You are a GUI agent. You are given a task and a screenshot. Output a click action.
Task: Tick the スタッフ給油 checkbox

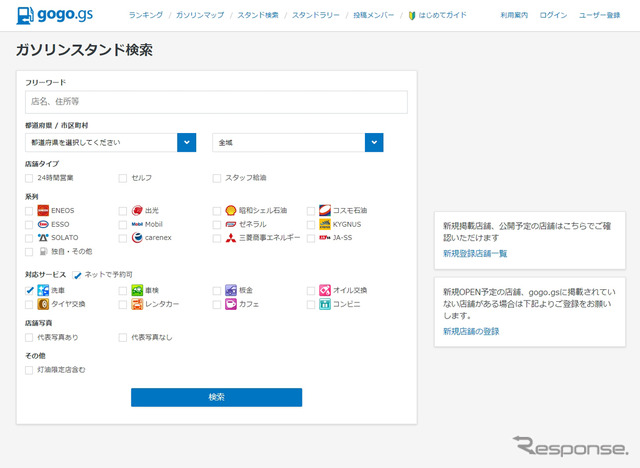point(217,178)
